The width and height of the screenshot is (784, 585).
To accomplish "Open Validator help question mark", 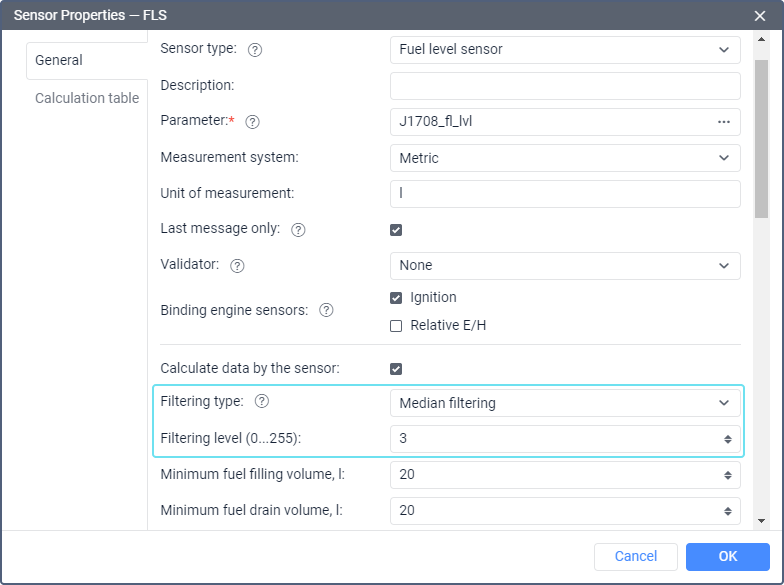I will 237,266.
